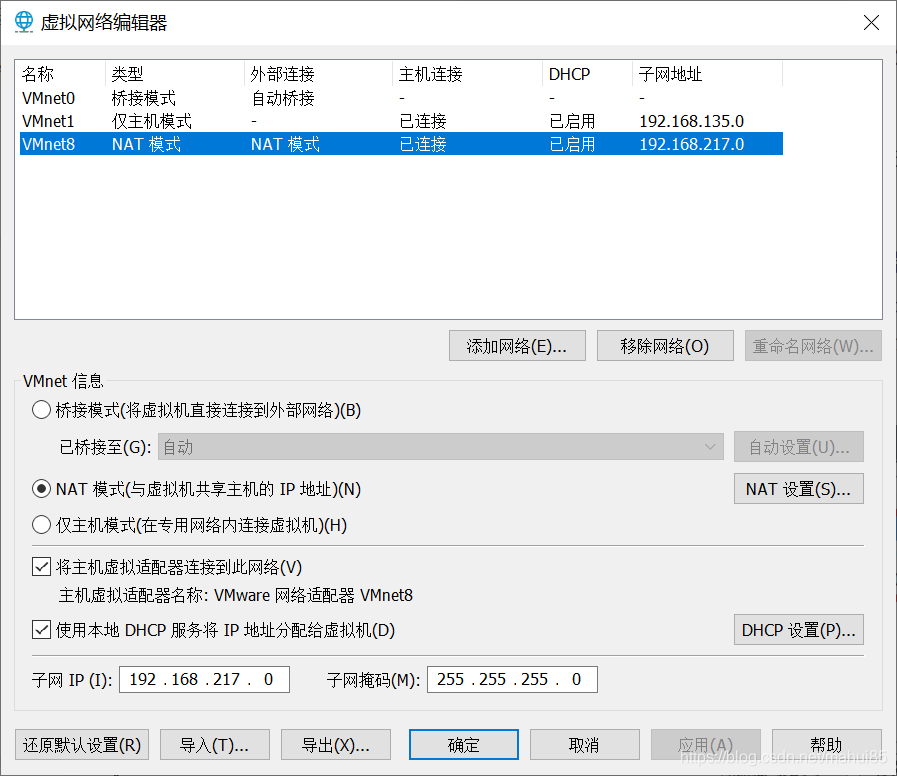Open NAT 设置(S)... dialog

799,489
